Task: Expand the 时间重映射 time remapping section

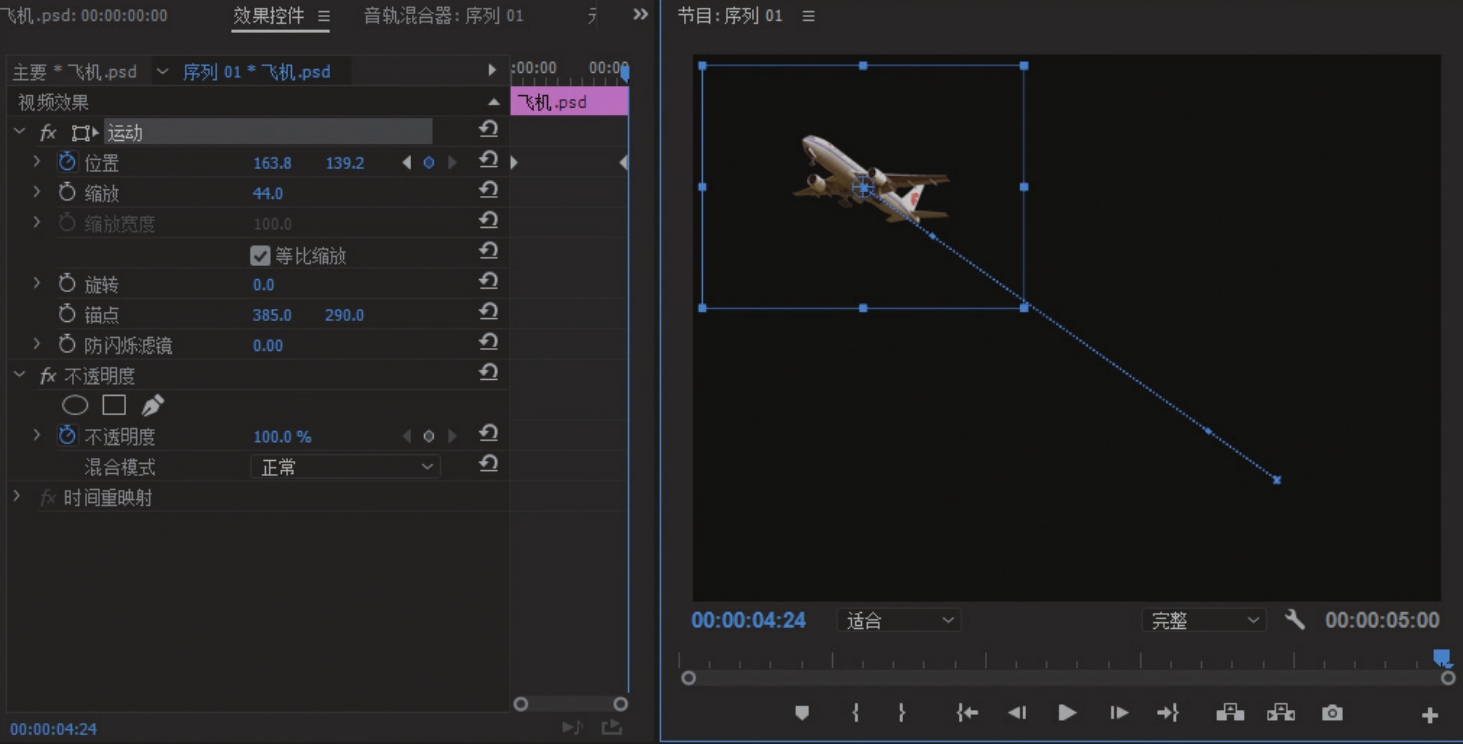Action: 17,497
